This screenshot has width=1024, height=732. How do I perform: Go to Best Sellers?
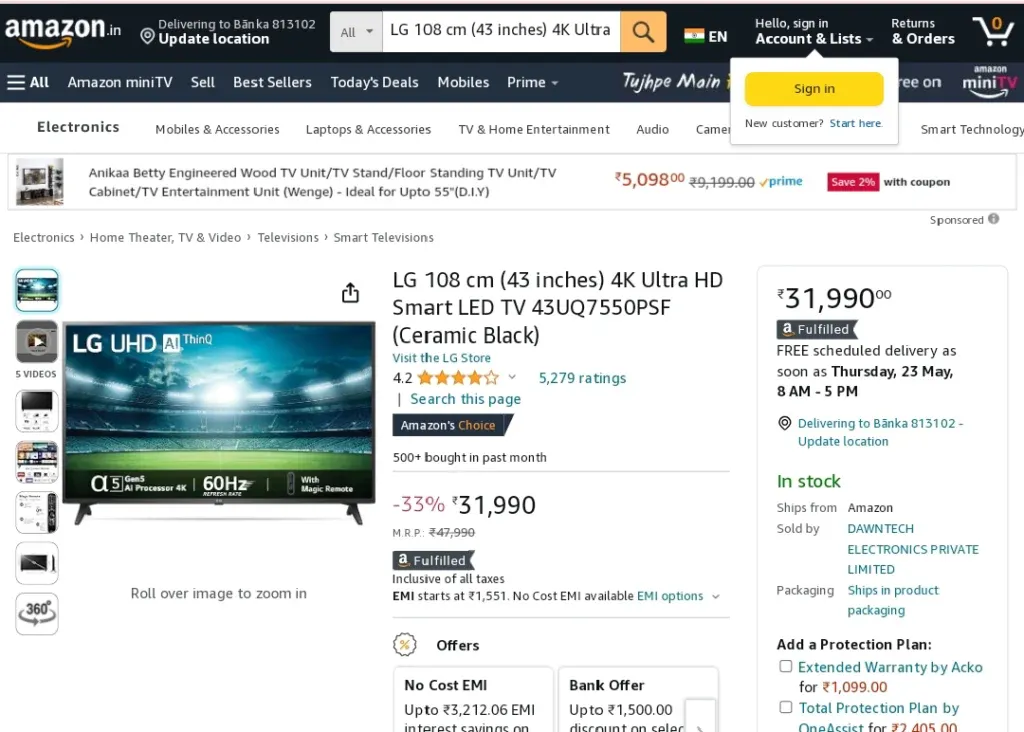coord(272,82)
